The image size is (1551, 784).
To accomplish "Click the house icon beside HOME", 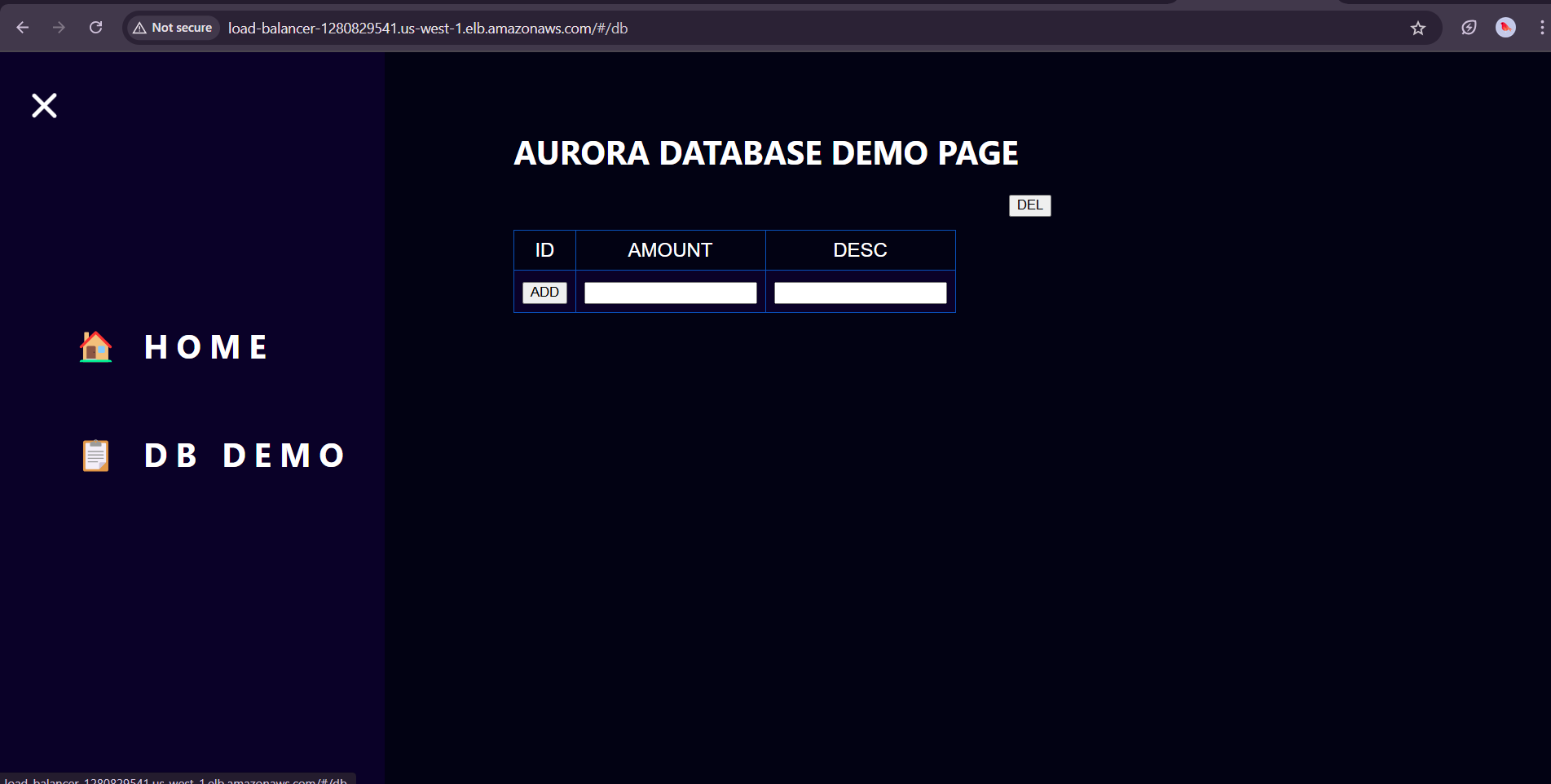I will (95, 347).
